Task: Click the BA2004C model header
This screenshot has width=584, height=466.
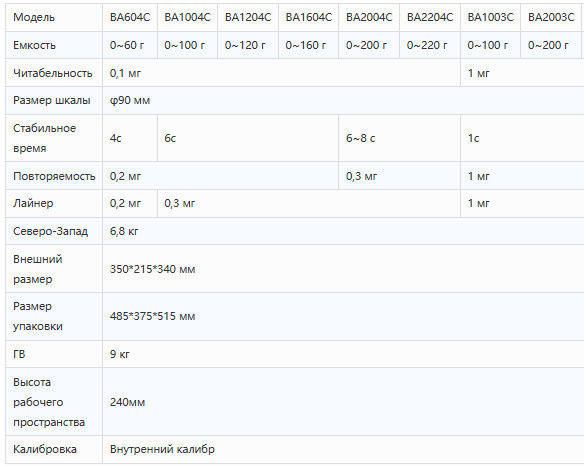Action: [x=369, y=18]
